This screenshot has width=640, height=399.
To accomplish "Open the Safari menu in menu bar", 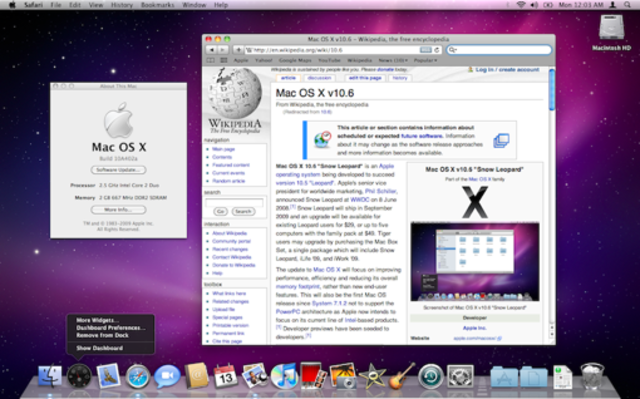I will coord(33,5).
